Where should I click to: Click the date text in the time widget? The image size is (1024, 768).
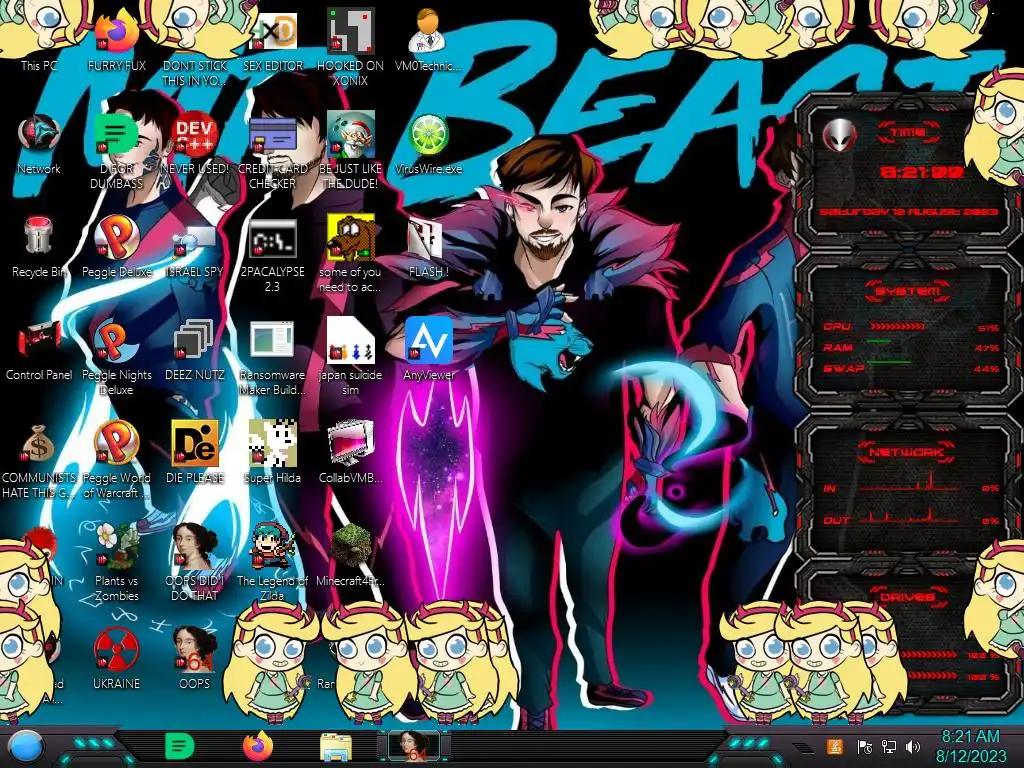909,212
